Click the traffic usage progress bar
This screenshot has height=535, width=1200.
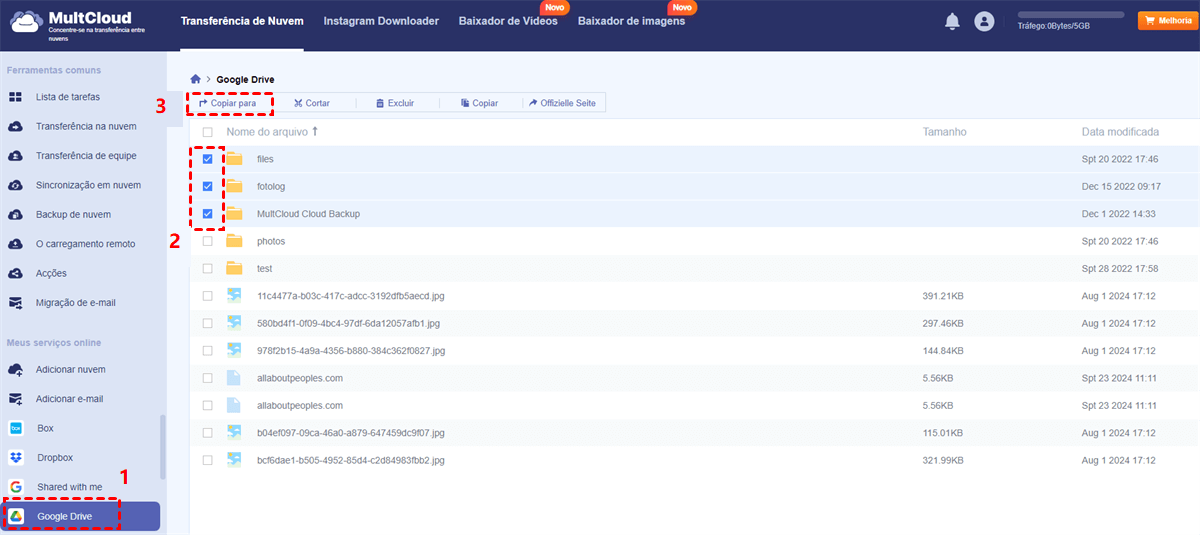click(x=1071, y=15)
